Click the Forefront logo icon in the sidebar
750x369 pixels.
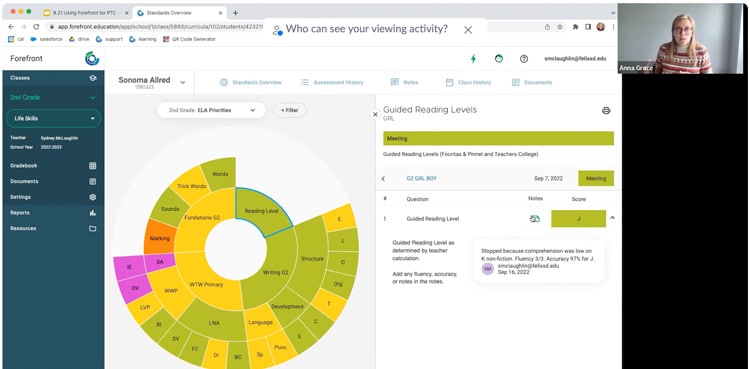point(92,58)
